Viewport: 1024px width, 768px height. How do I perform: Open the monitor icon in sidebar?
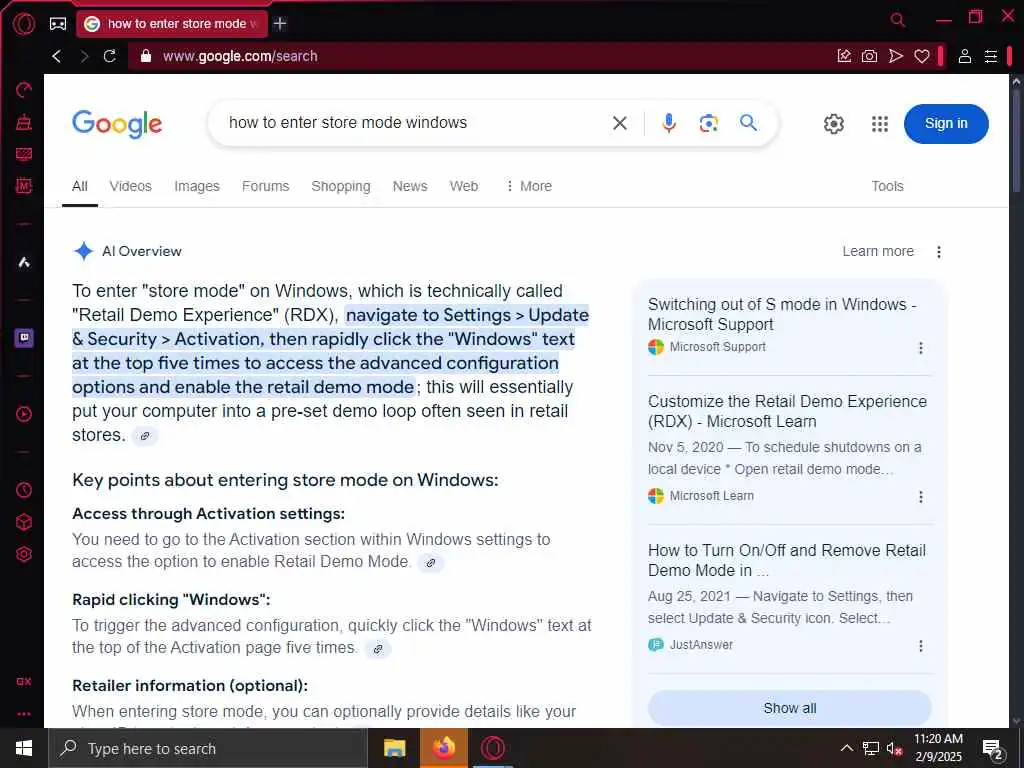point(24,154)
